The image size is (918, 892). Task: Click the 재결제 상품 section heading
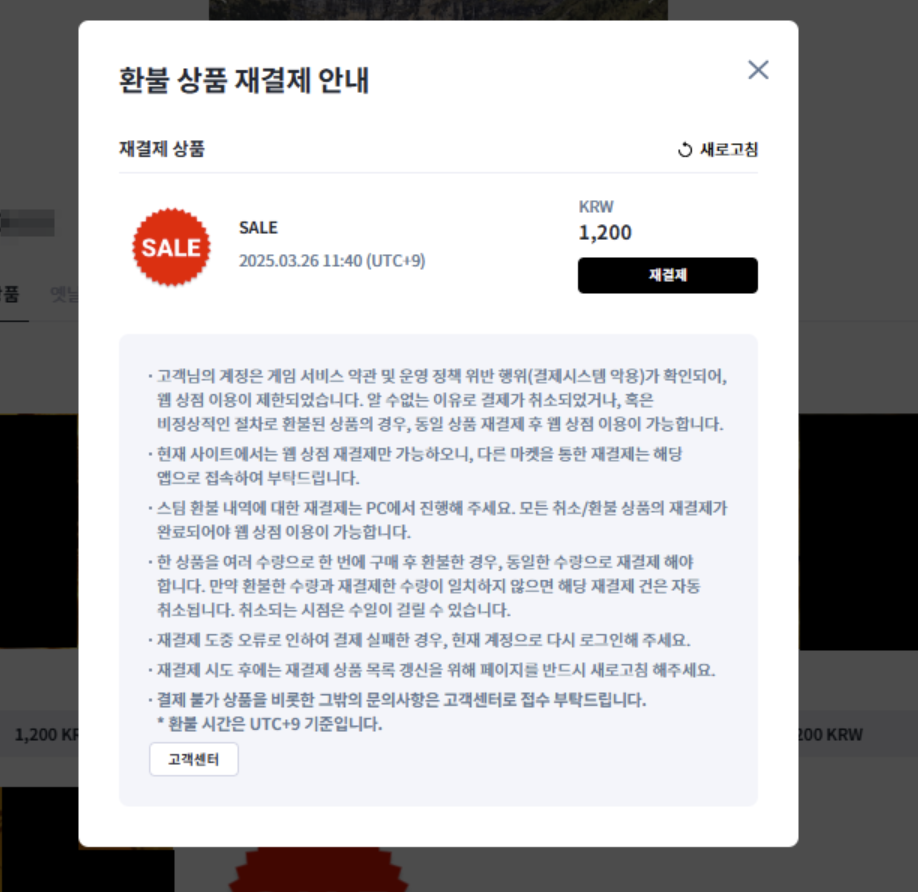coord(162,149)
